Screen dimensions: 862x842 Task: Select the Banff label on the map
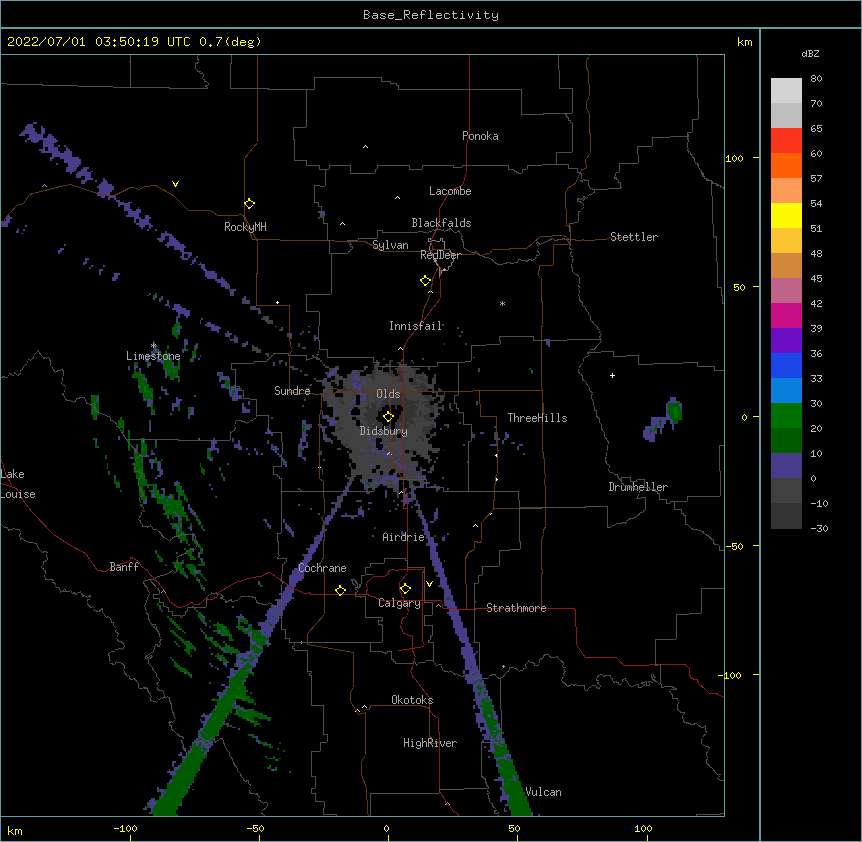coord(124,567)
